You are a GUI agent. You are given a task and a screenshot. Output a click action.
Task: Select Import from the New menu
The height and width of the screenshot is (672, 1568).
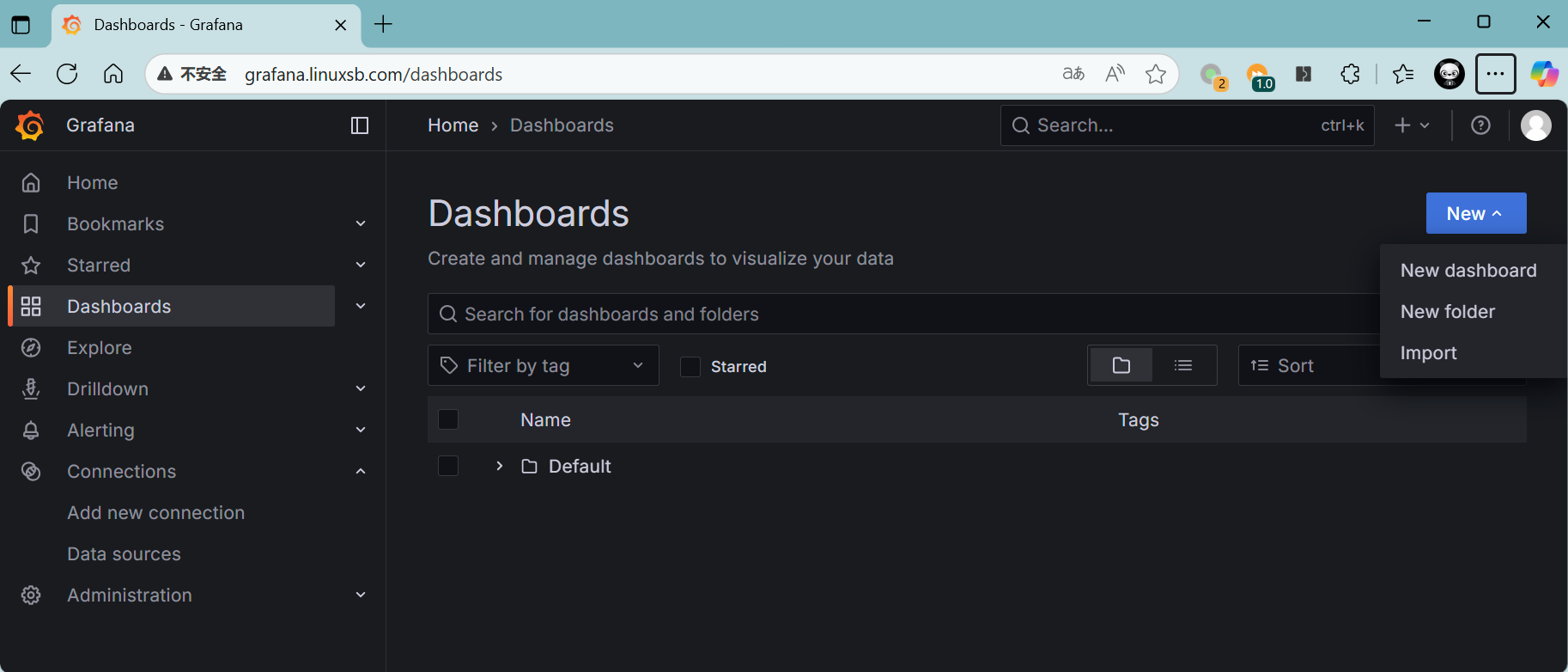click(1428, 353)
